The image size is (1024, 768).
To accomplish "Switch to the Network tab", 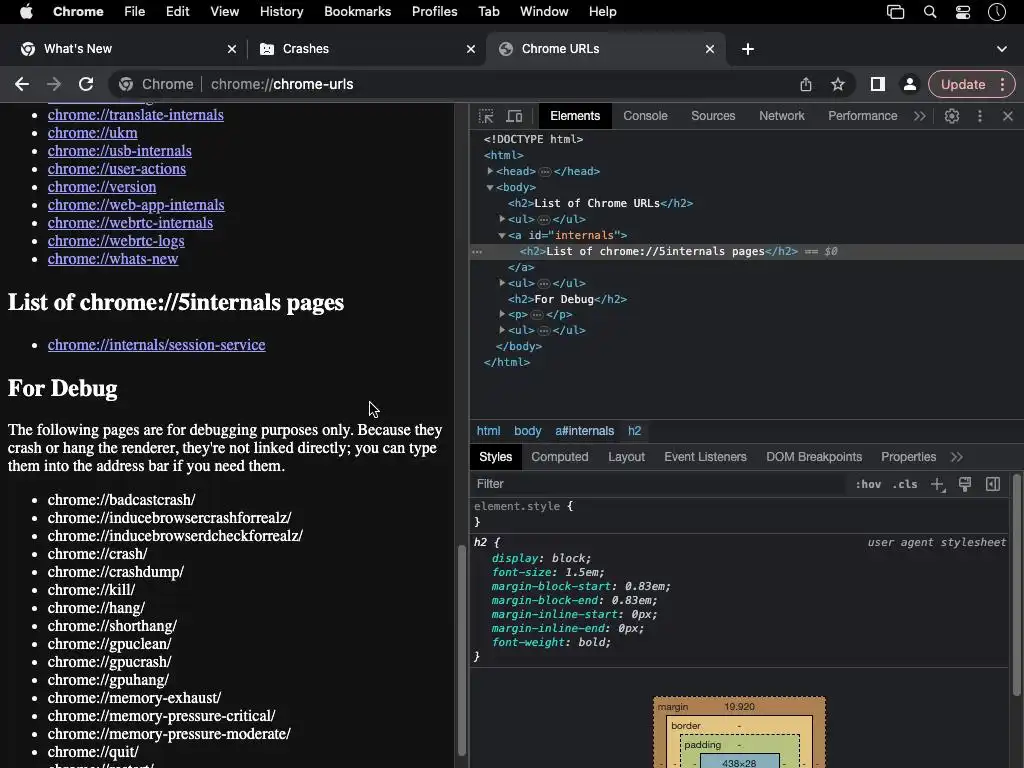I will (782, 116).
